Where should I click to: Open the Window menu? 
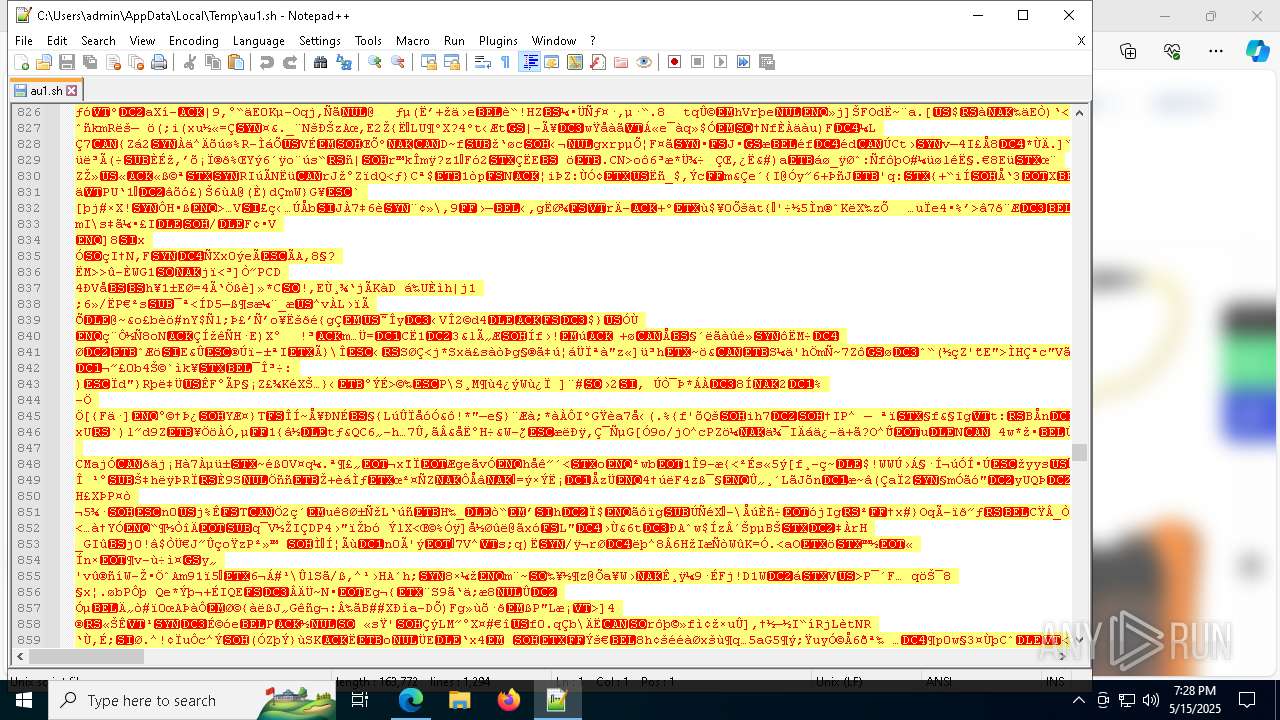coord(554,41)
